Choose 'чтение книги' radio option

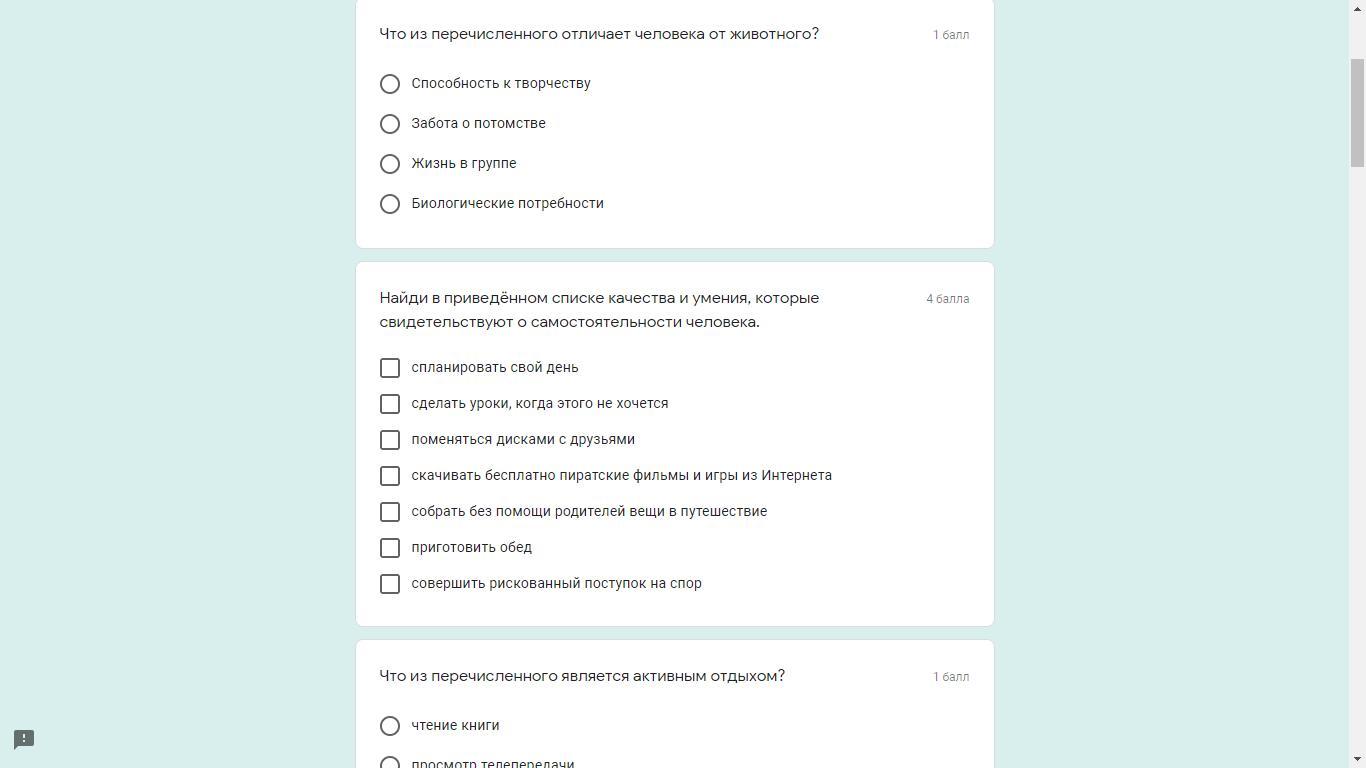(390, 726)
